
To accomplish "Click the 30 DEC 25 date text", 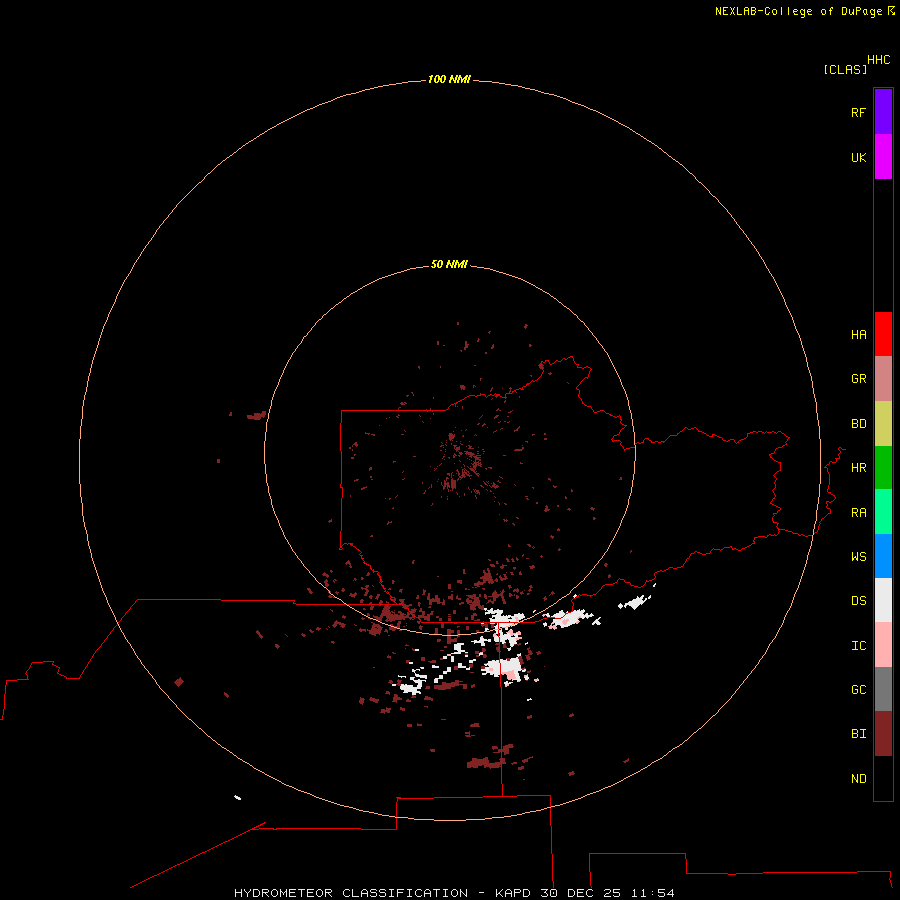I will point(580,893).
